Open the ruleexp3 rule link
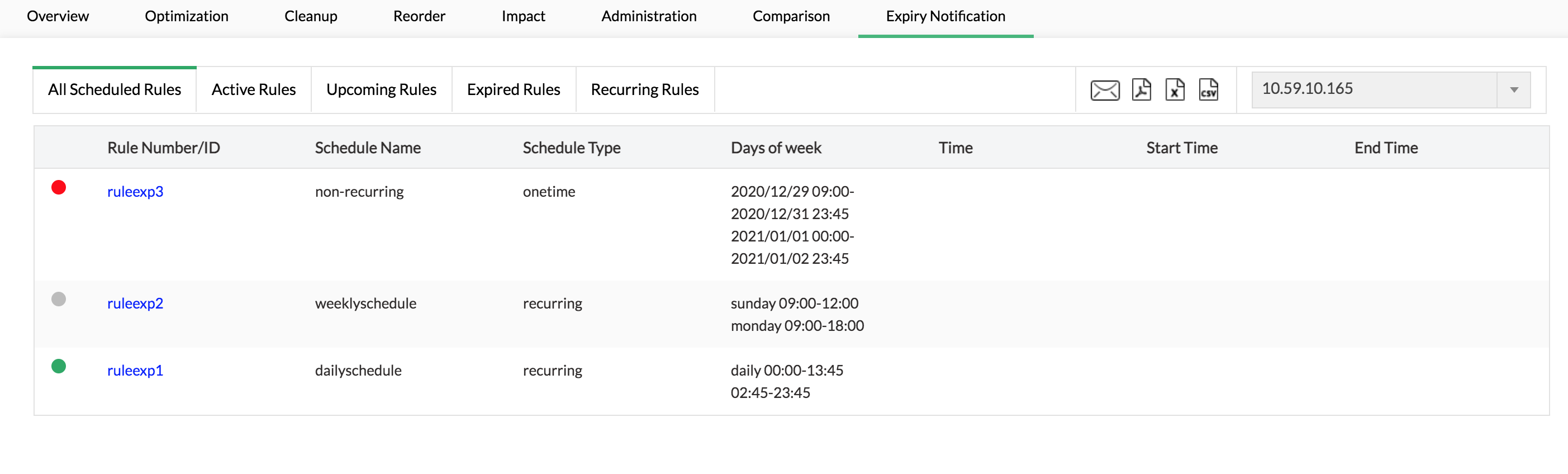Image resolution: width=1568 pixels, height=474 pixels. (135, 191)
